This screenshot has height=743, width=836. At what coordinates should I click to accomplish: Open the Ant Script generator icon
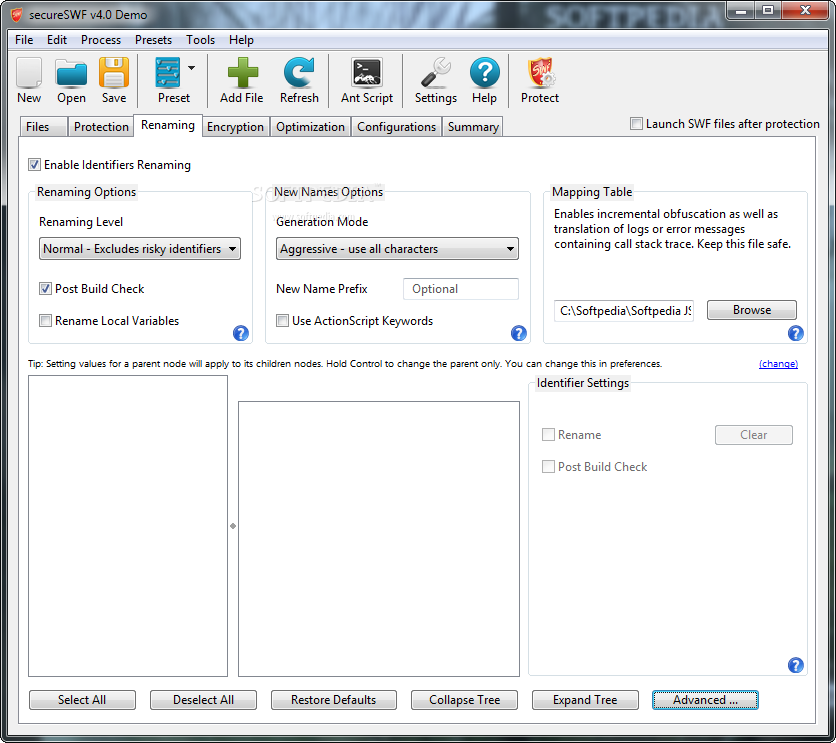[367, 73]
